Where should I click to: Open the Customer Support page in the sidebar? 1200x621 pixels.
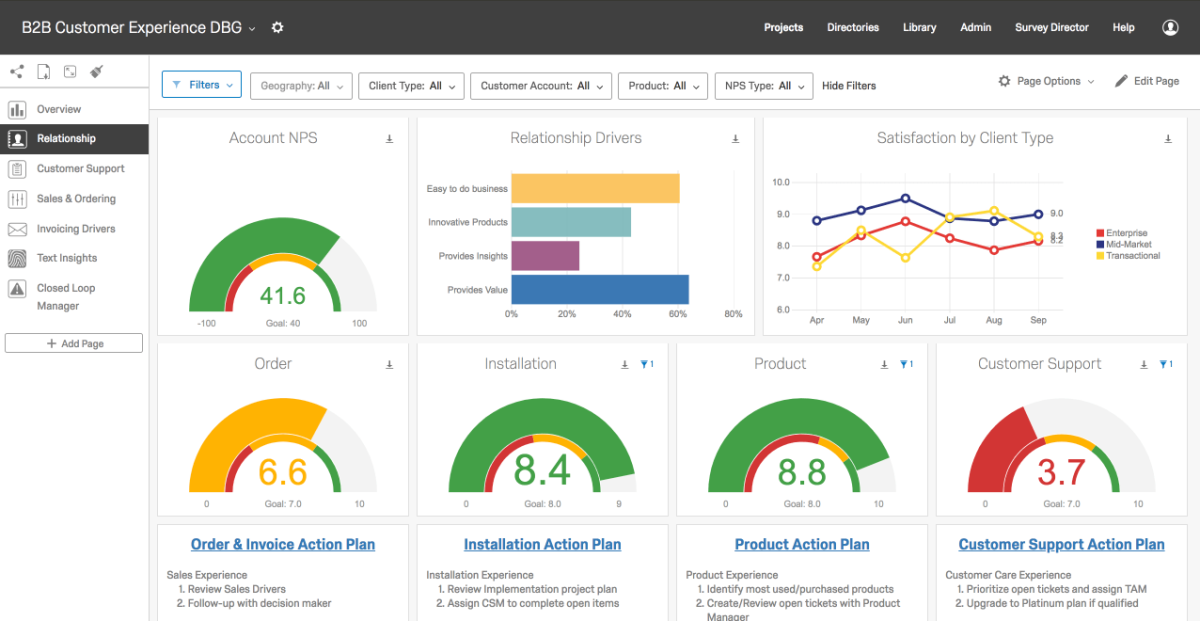tap(80, 169)
